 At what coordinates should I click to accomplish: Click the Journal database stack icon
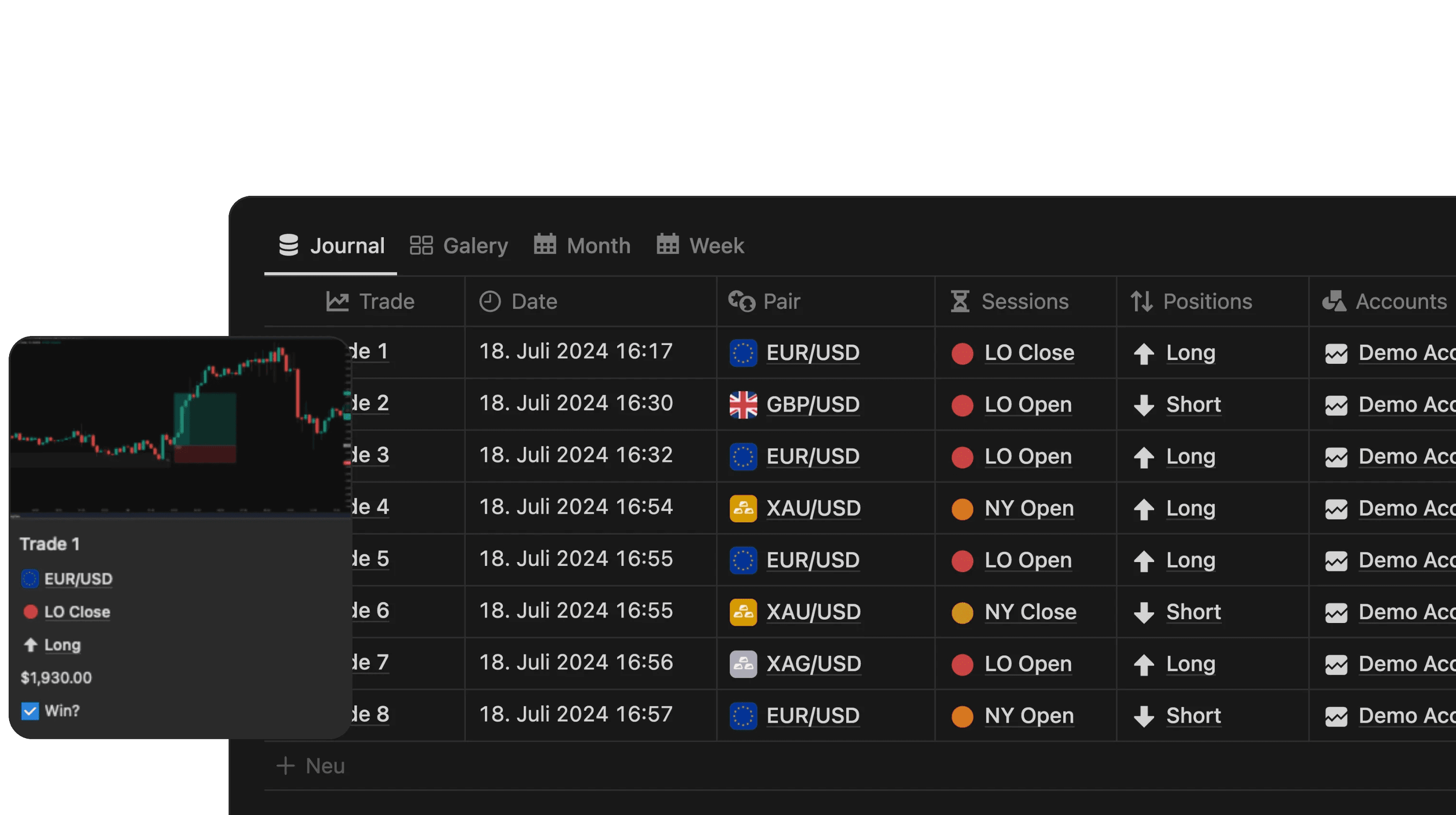[289, 245]
